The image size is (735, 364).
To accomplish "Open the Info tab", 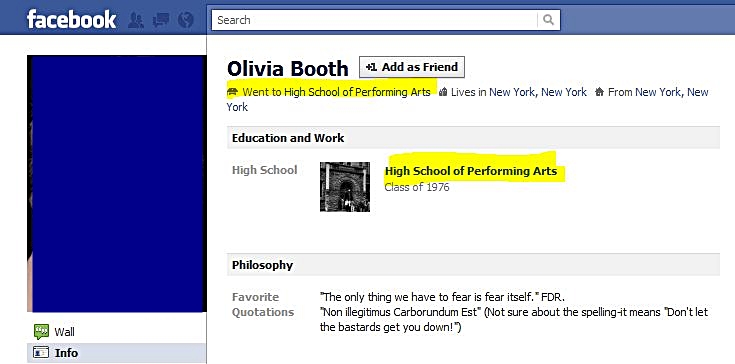I will point(116,353).
